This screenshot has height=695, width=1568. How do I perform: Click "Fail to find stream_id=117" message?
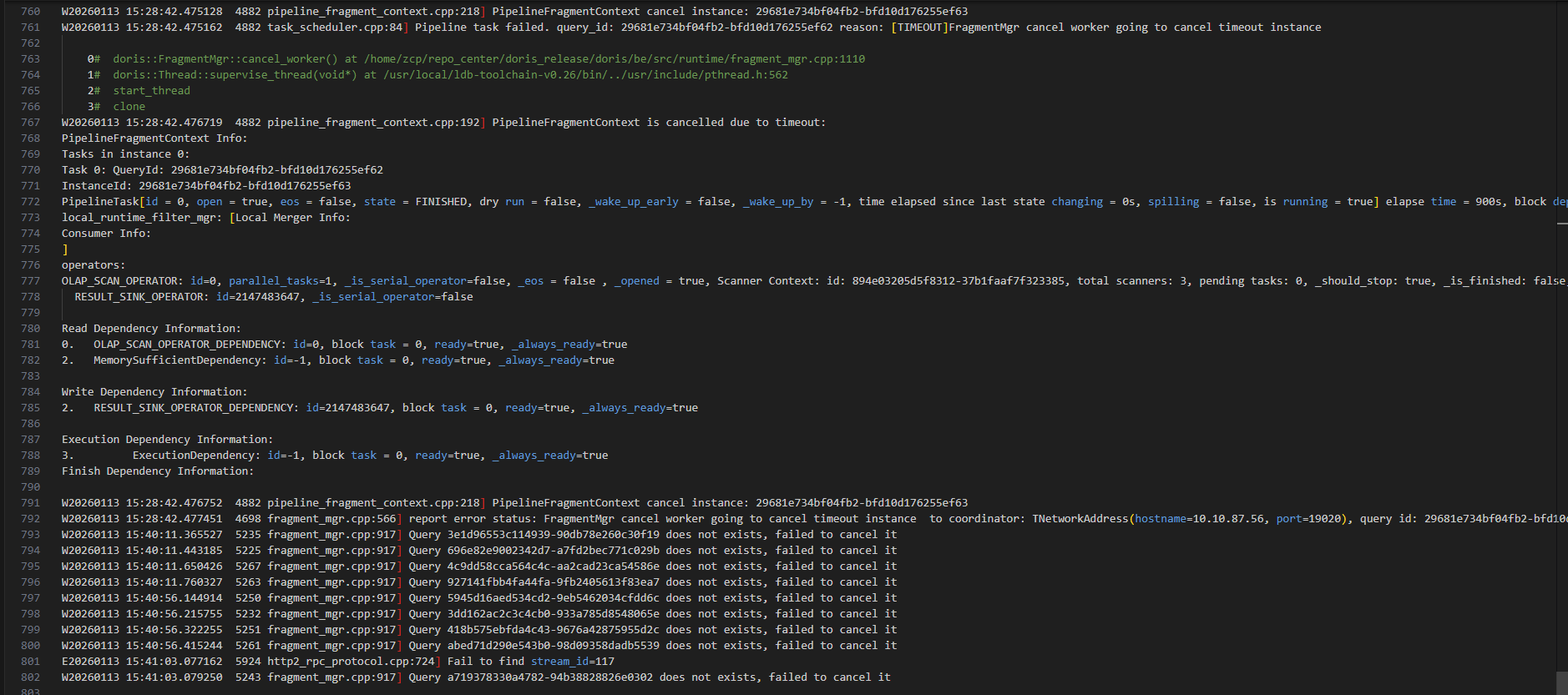[x=530, y=662]
